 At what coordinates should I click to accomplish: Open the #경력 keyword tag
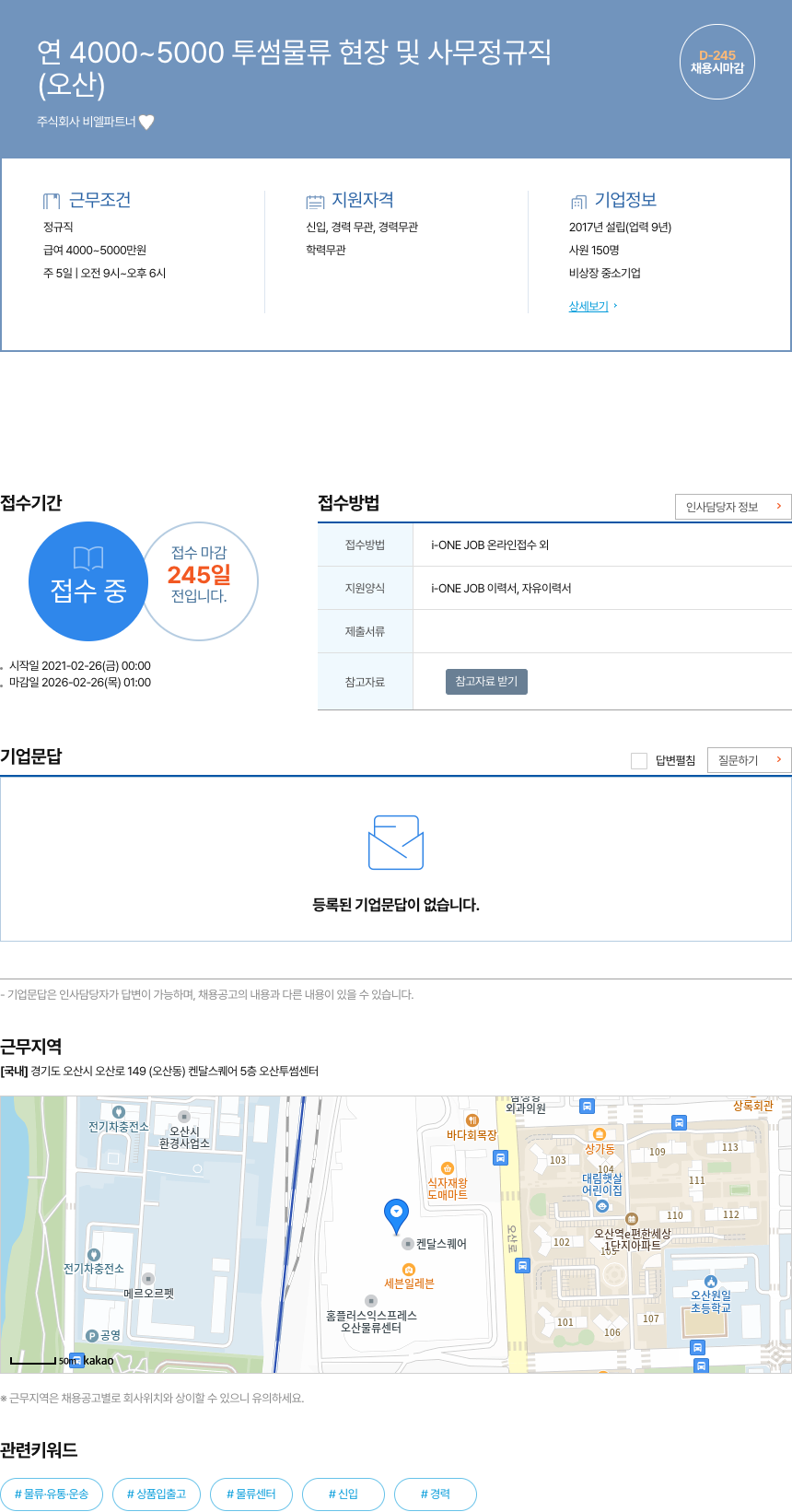[436, 1494]
